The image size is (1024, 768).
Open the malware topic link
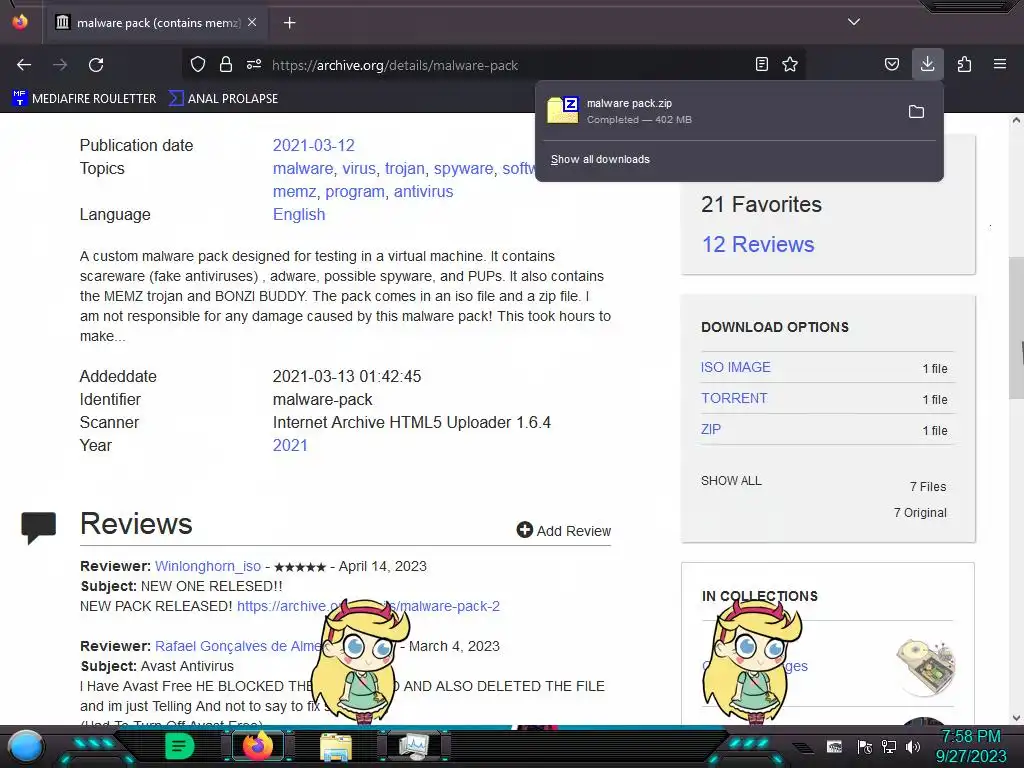pos(303,168)
